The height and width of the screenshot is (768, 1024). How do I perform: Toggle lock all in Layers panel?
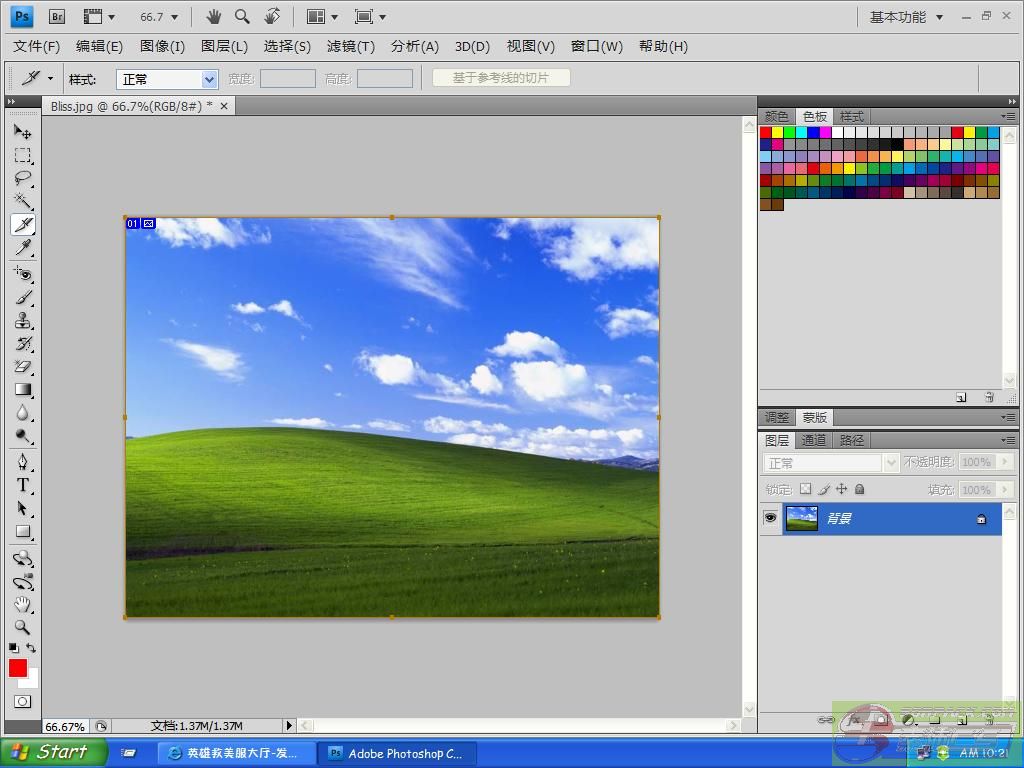coord(859,489)
